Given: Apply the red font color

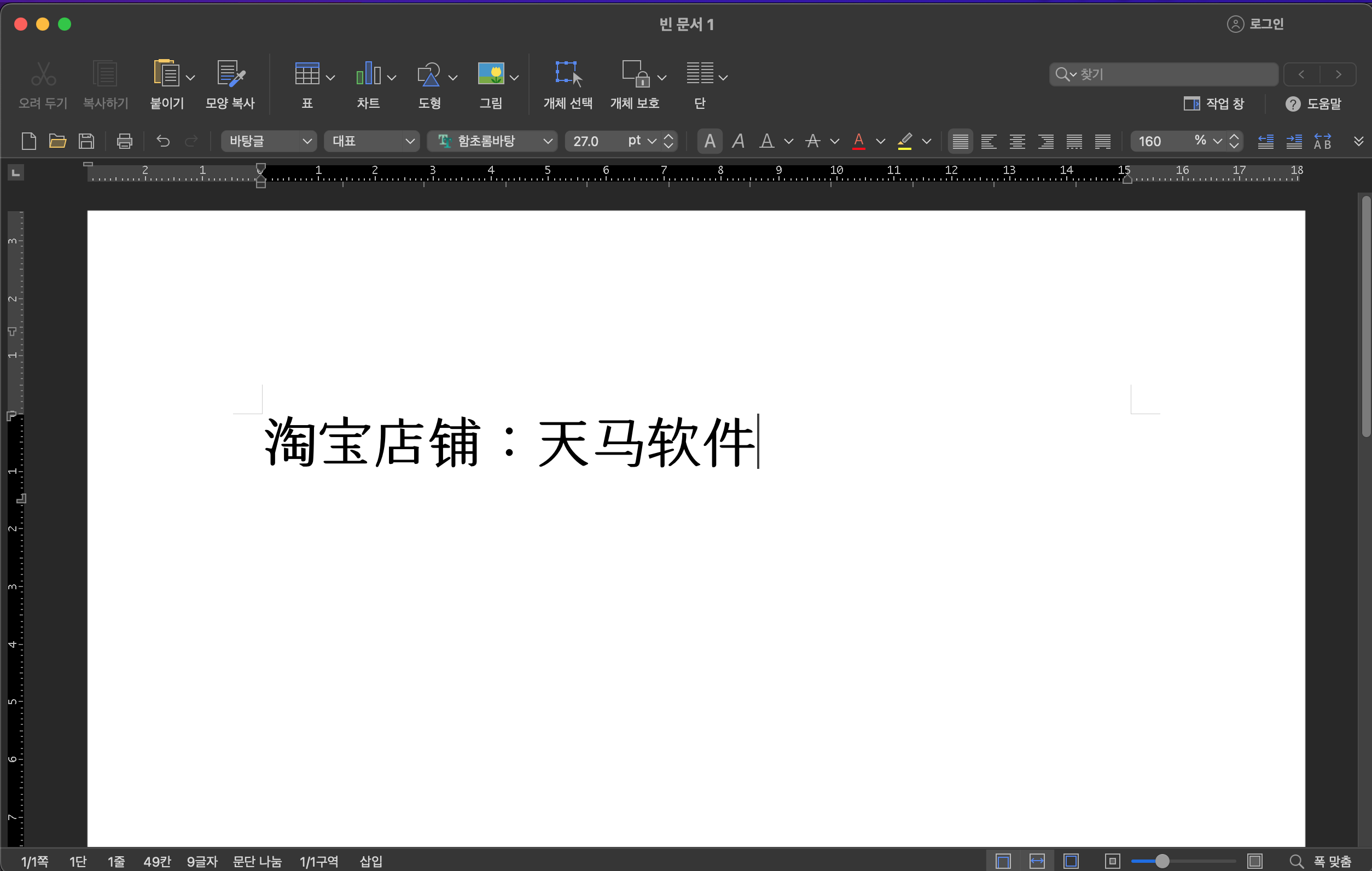Looking at the screenshot, I should [x=859, y=141].
